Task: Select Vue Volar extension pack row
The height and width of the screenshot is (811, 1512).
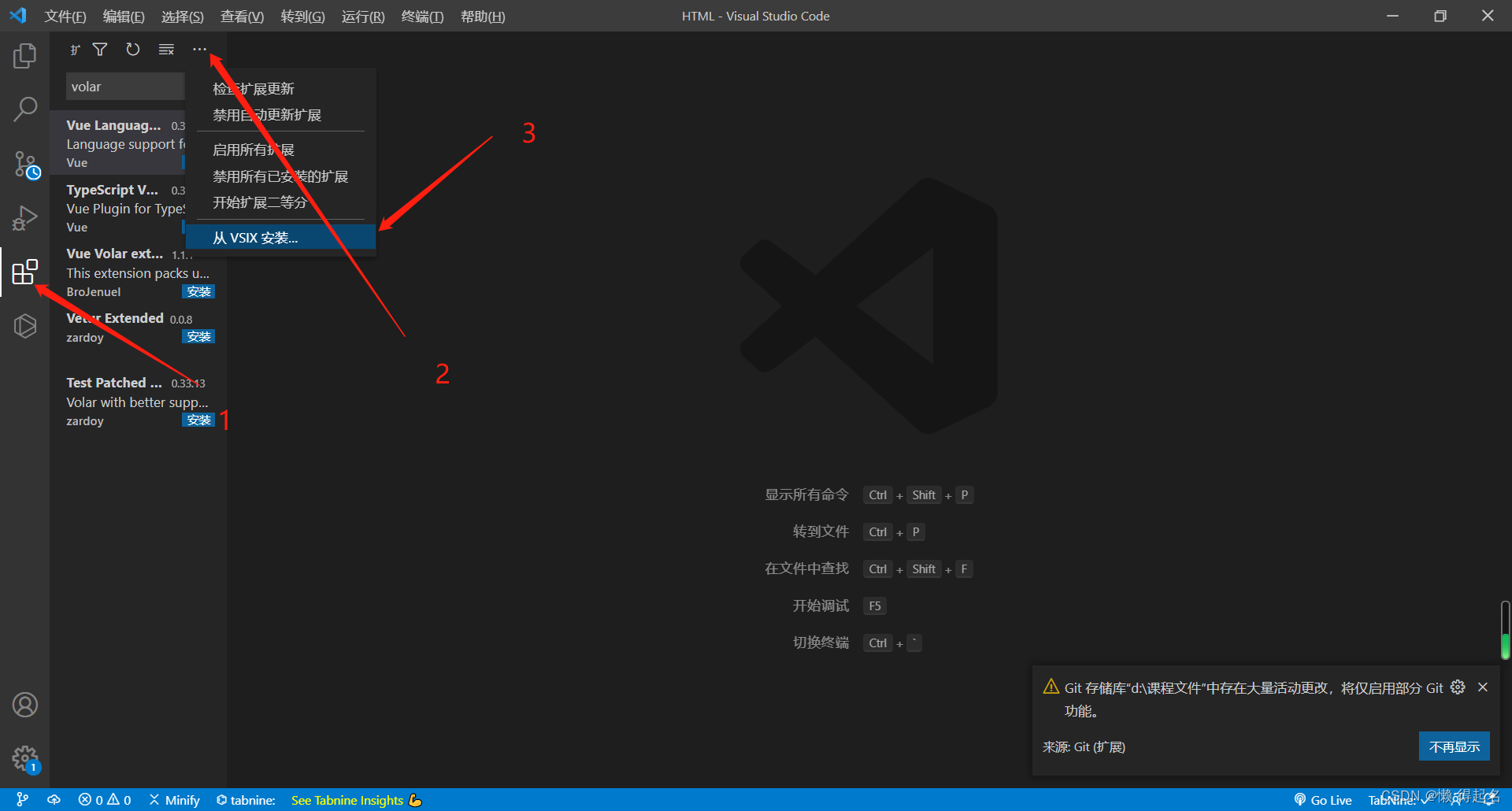Action: [x=139, y=272]
